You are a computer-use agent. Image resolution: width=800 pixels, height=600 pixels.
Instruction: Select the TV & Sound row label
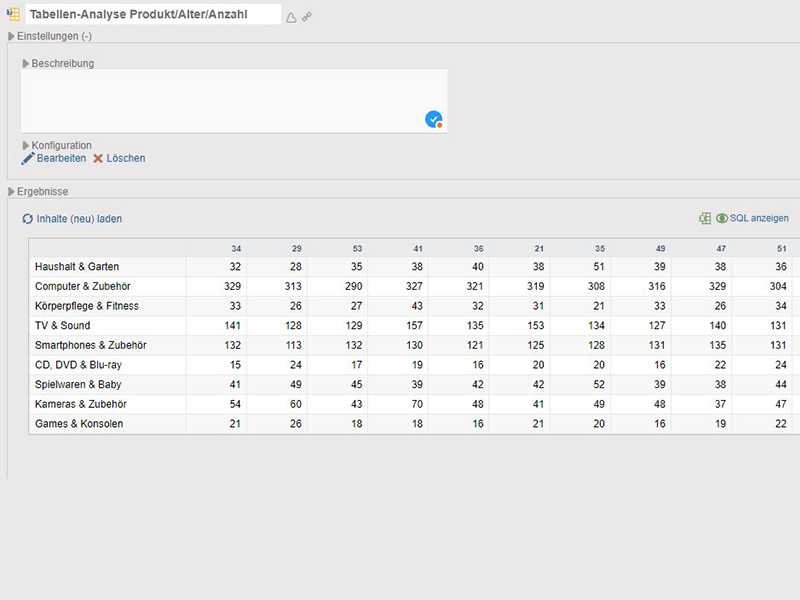point(62,326)
